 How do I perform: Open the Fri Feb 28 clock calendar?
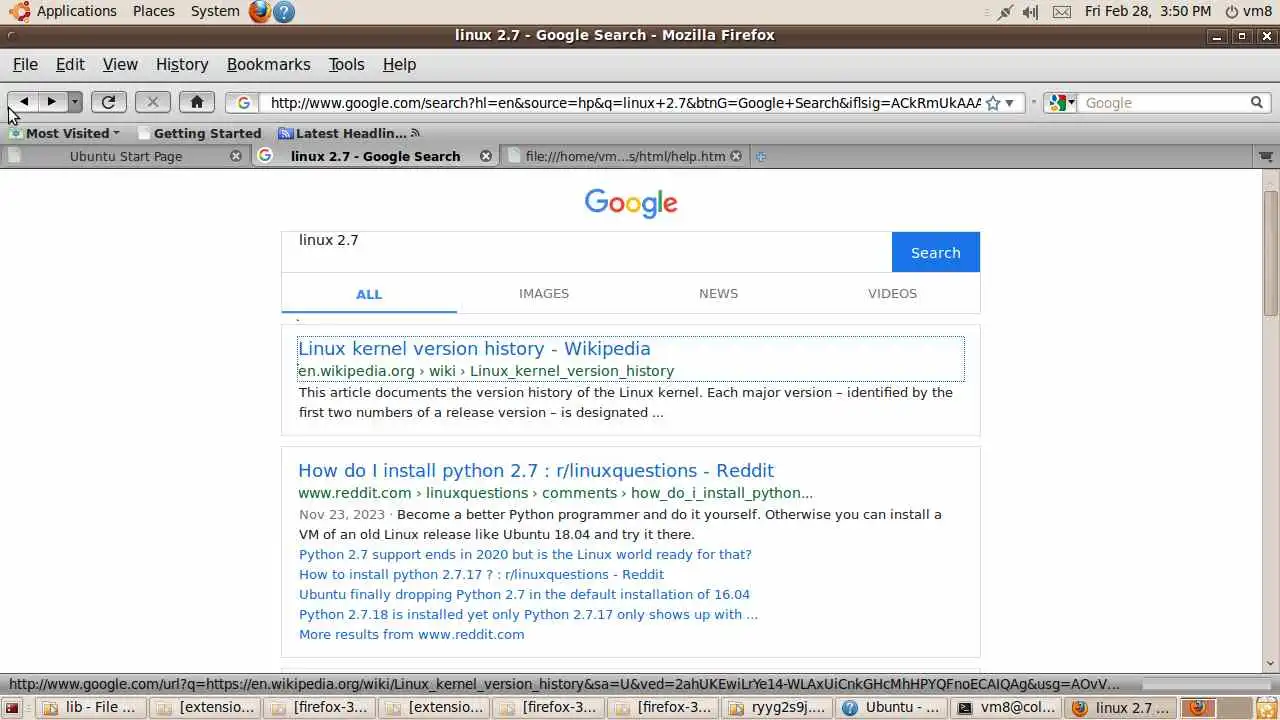(1148, 11)
